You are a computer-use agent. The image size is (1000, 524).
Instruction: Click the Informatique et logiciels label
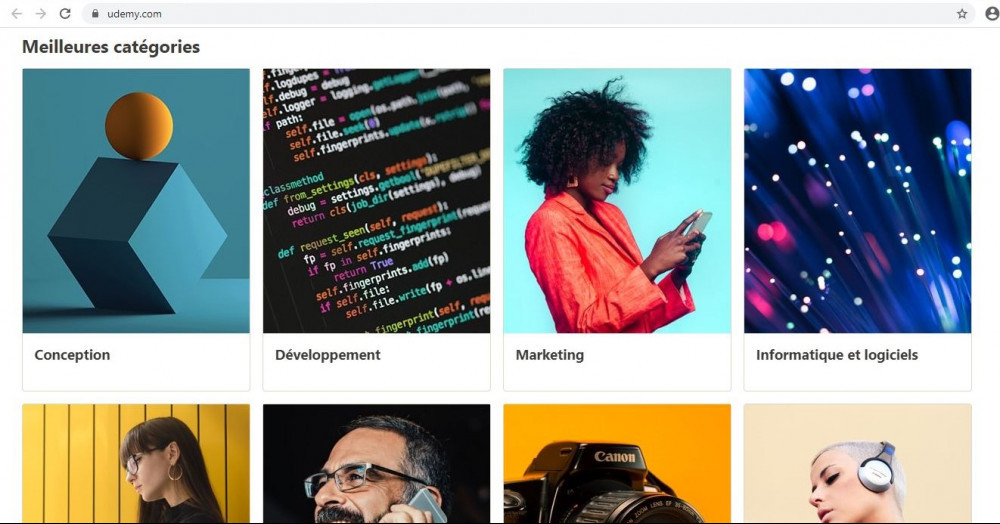(837, 355)
